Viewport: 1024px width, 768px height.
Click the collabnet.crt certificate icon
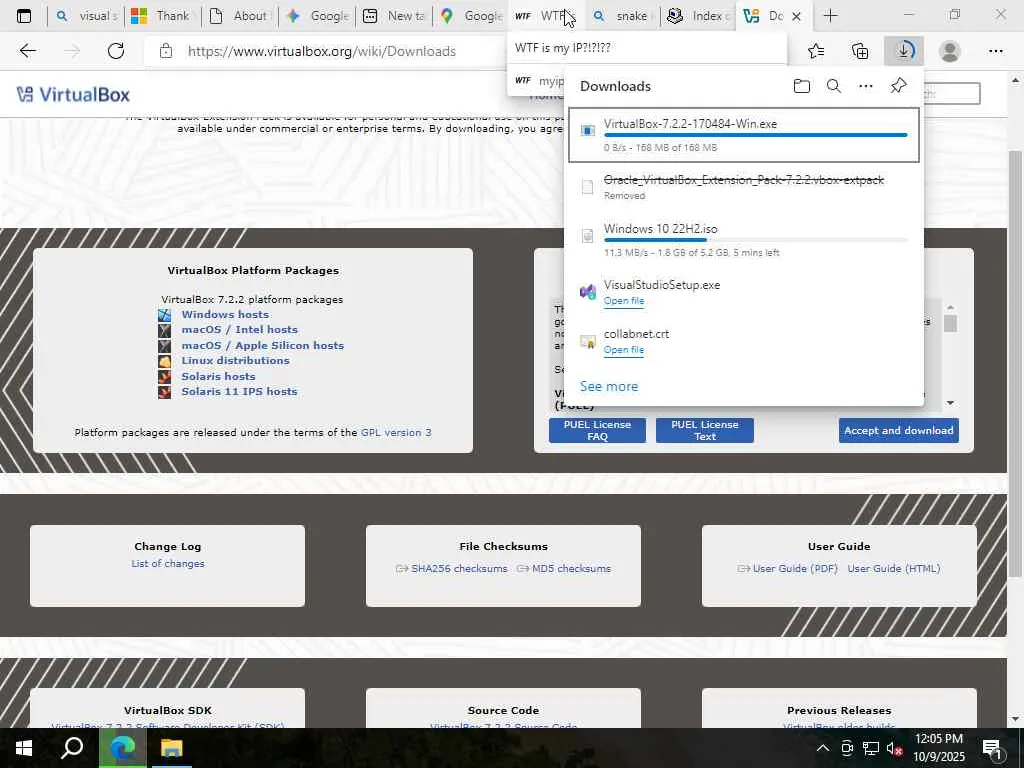(588, 342)
